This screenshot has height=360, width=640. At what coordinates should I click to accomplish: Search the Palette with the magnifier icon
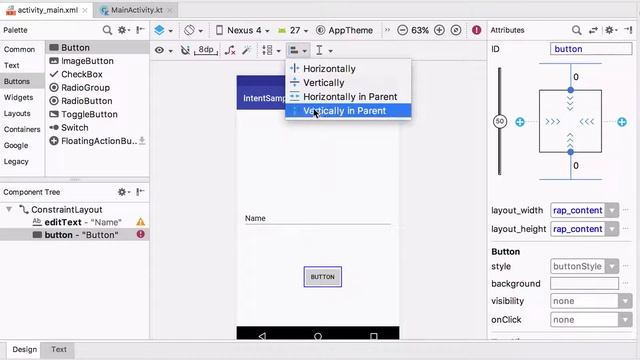tap(107, 30)
